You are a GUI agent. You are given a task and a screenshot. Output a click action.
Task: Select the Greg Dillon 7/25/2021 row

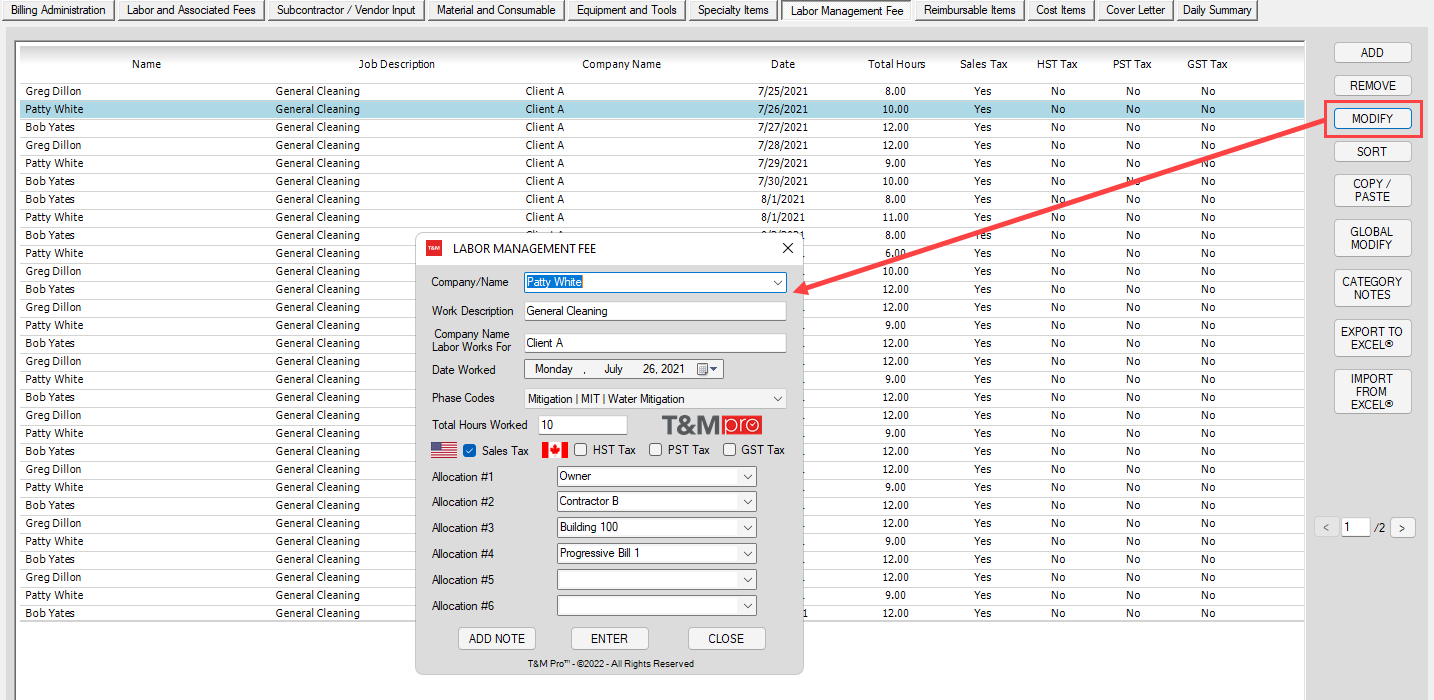pos(400,91)
